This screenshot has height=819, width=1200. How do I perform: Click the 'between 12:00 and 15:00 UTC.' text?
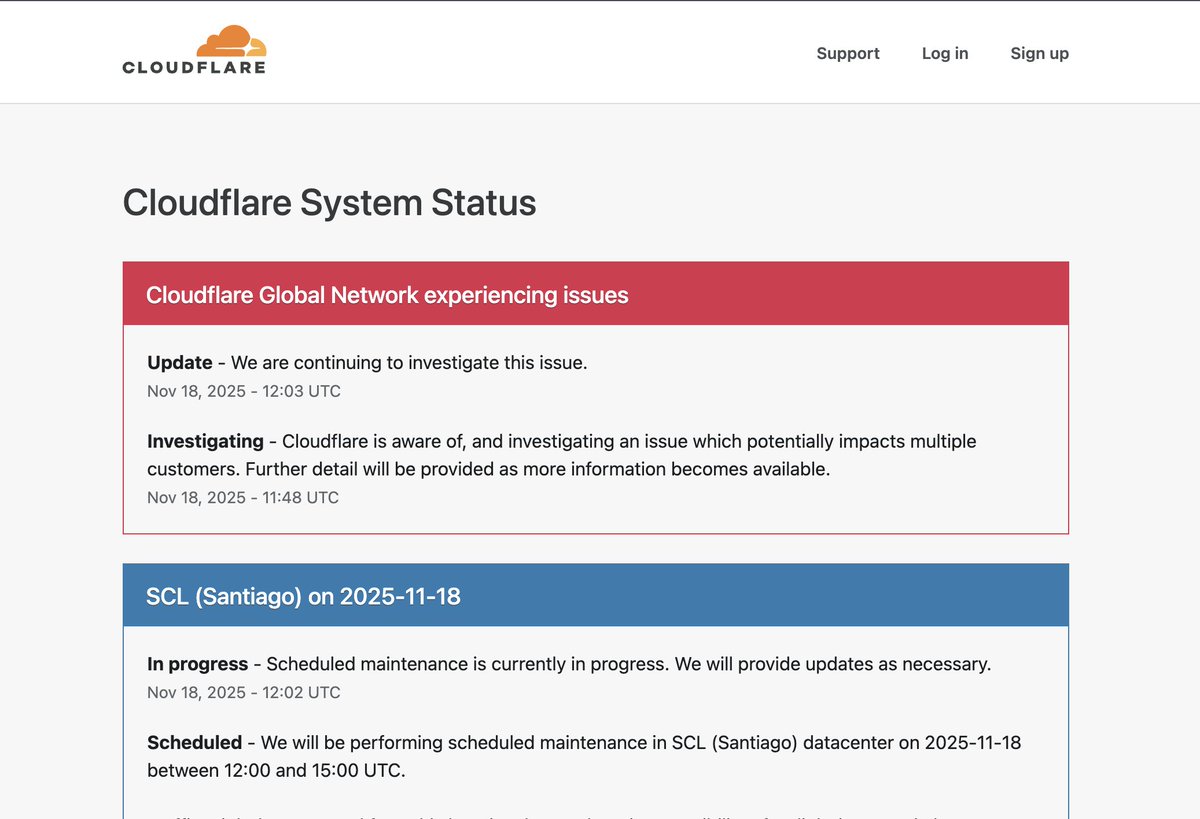pyautogui.click(x=276, y=771)
